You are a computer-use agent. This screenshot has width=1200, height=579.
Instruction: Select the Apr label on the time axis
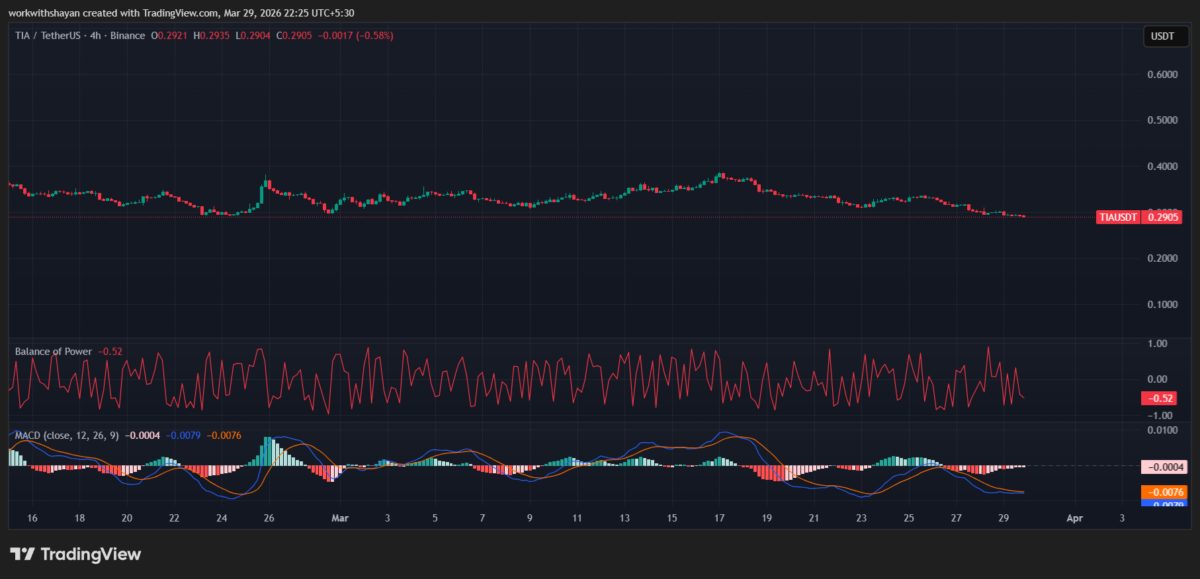coord(1075,518)
